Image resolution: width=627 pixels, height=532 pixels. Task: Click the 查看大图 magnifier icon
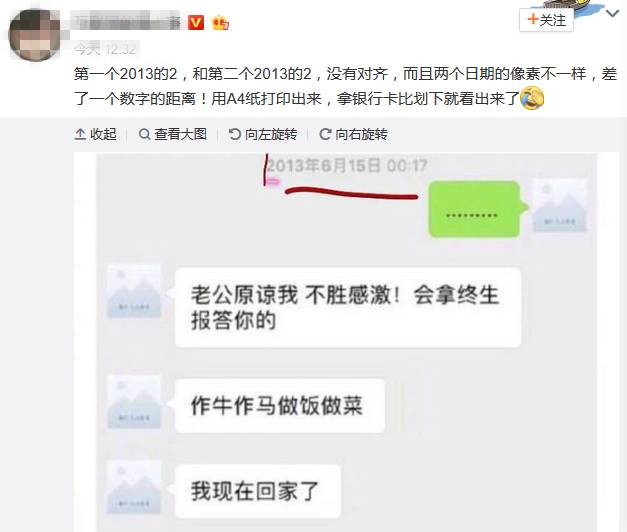pos(144,134)
